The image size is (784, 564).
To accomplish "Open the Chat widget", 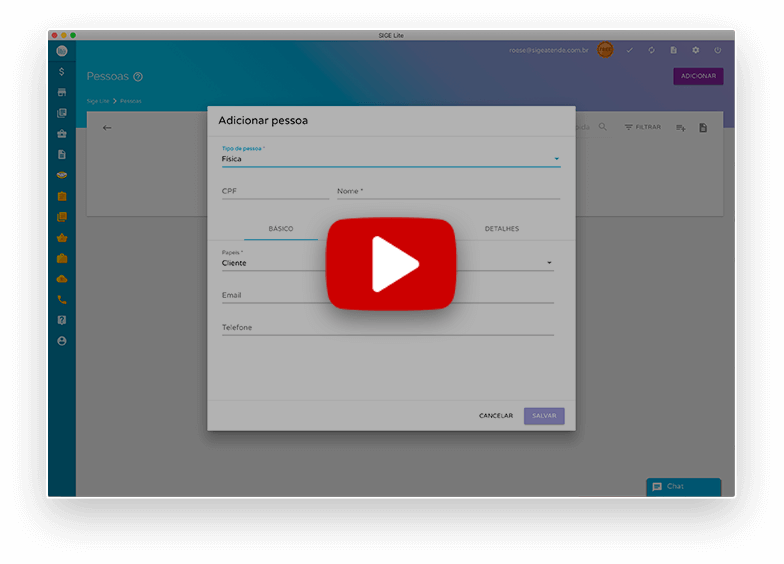I will pos(683,487).
